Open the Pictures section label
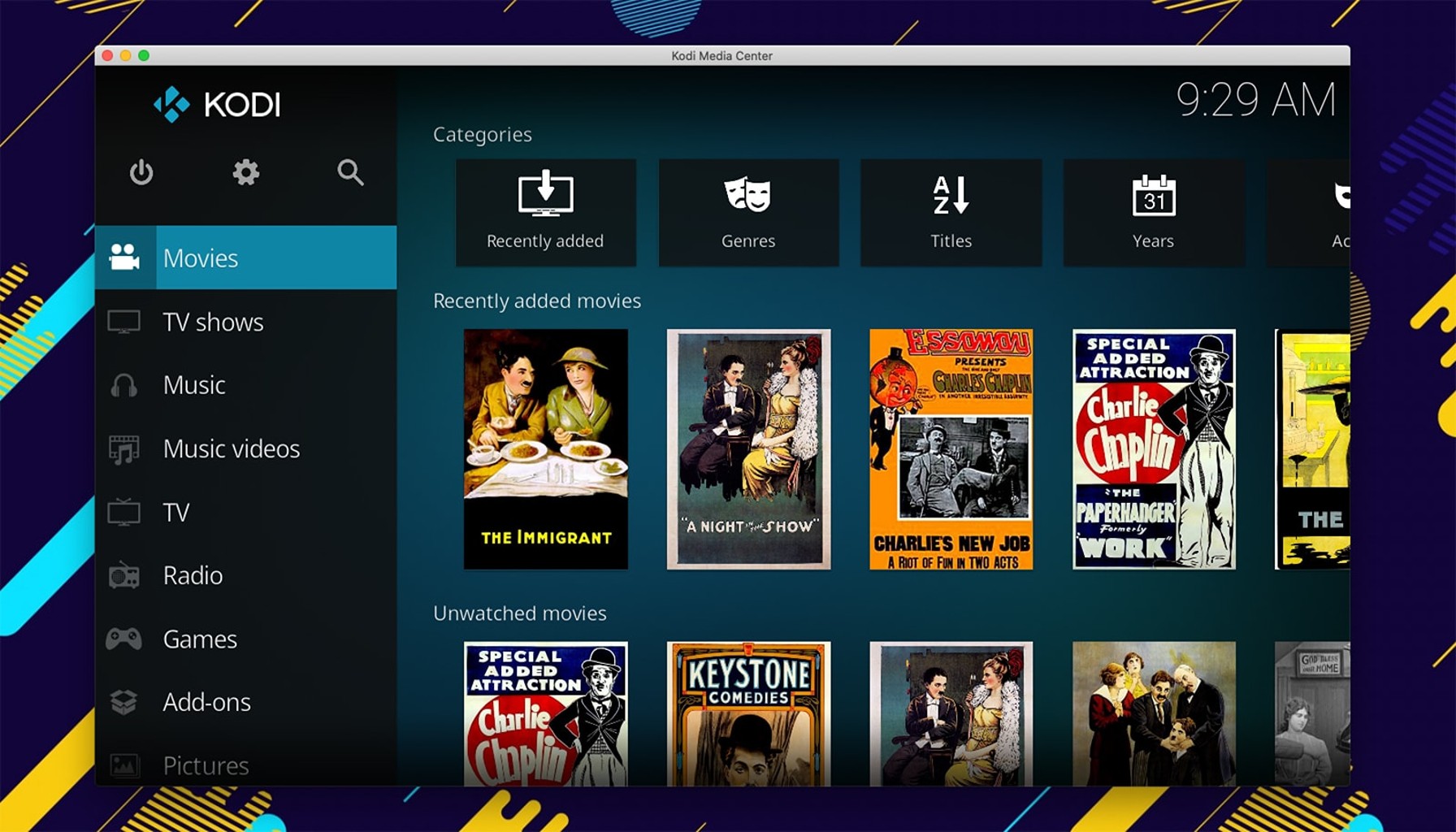Image resolution: width=1456 pixels, height=832 pixels. tap(206, 765)
